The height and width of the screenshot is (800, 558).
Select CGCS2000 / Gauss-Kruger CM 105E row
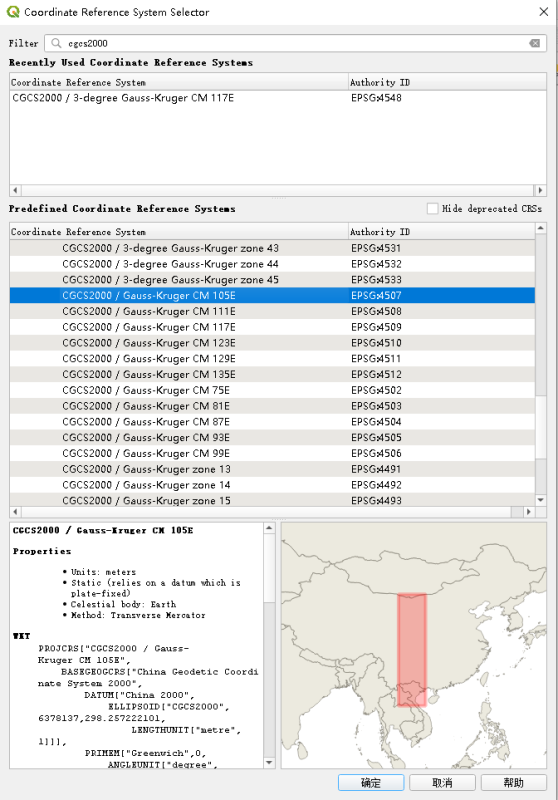(272, 295)
